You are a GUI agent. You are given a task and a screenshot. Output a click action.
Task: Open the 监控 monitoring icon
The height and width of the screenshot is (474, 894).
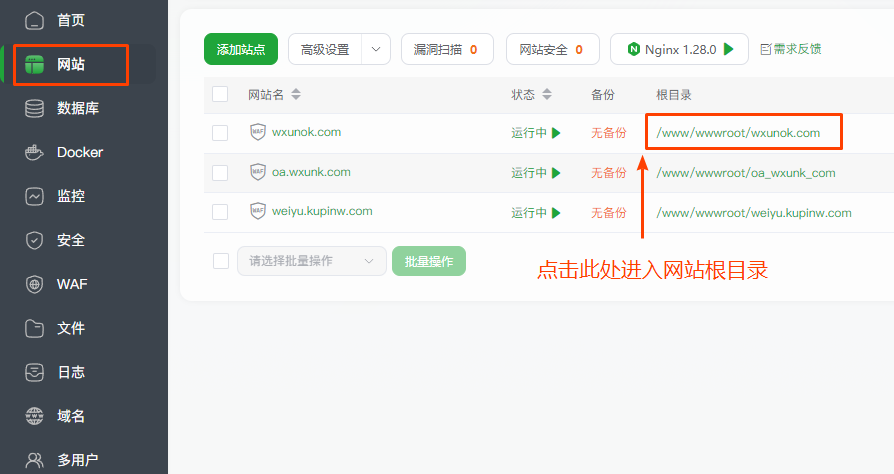coord(34,196)
